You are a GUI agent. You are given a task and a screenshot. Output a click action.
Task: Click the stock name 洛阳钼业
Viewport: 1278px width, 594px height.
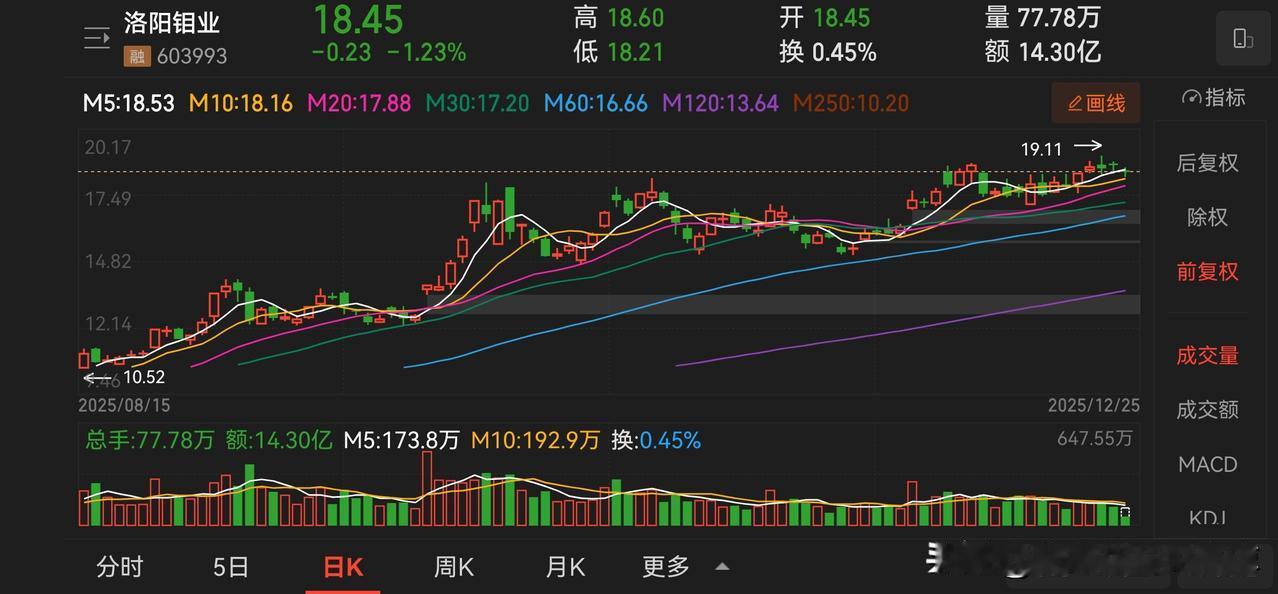coord(172,23)
